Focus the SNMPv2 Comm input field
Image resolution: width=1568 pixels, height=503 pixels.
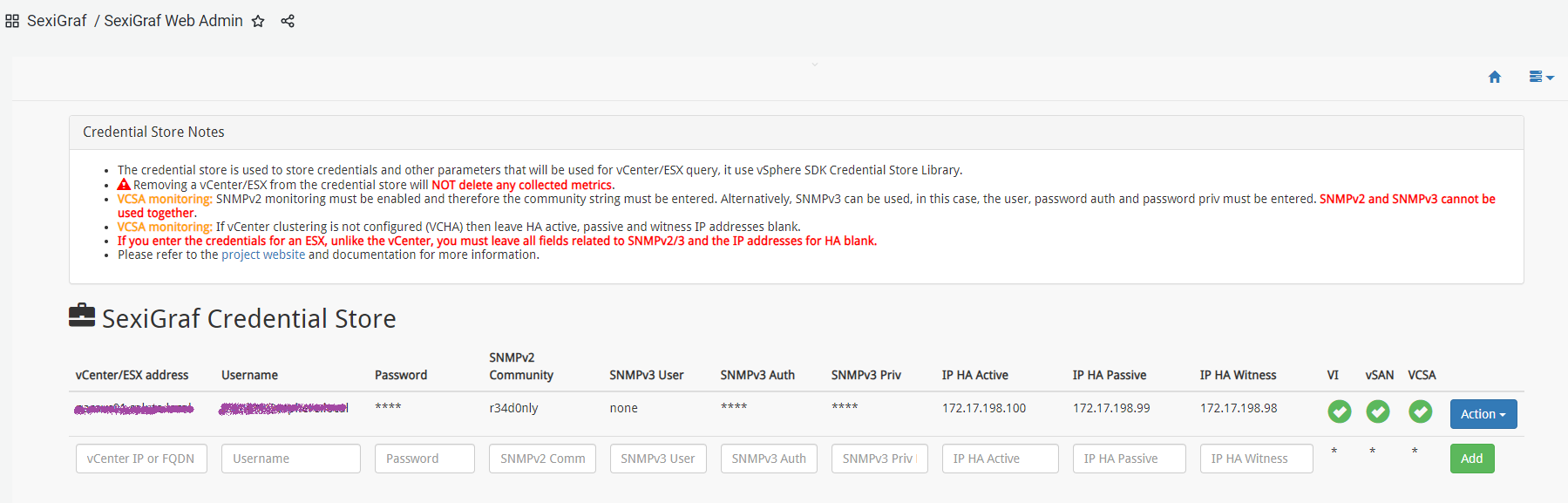point(542,459)
